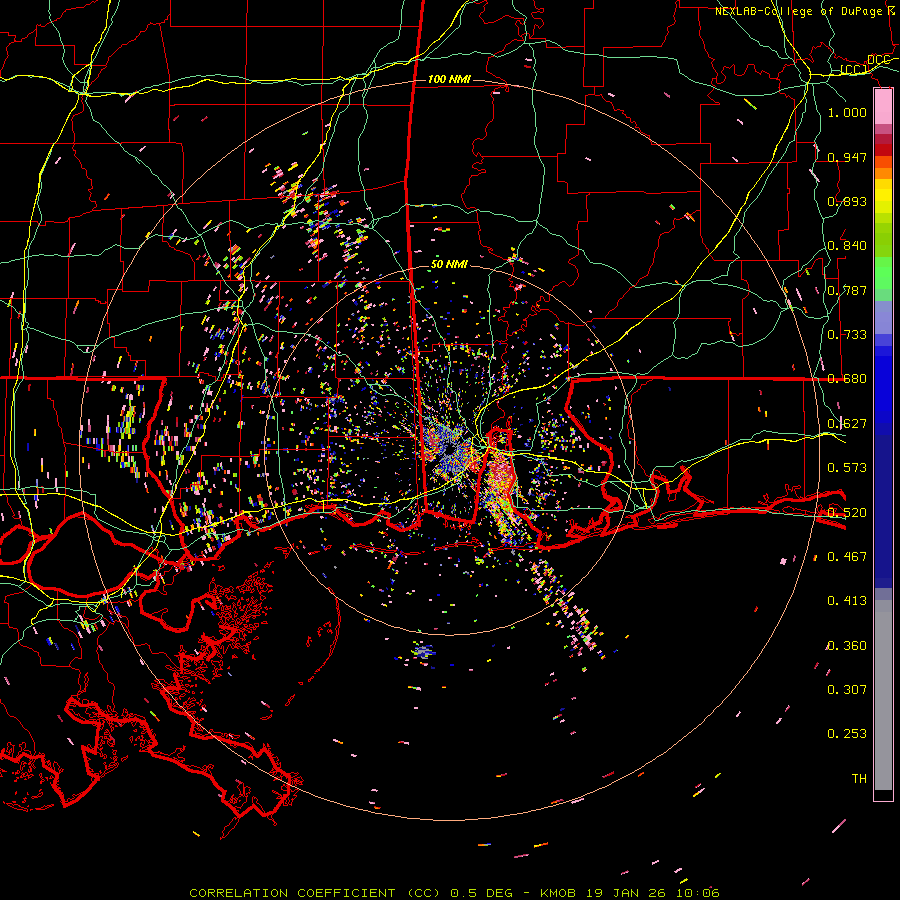Image resolution: width=900 pixels, height=900 pixels.
Task: Click the "19 JAN 26" date in the caption
Action: pos(625,893)
